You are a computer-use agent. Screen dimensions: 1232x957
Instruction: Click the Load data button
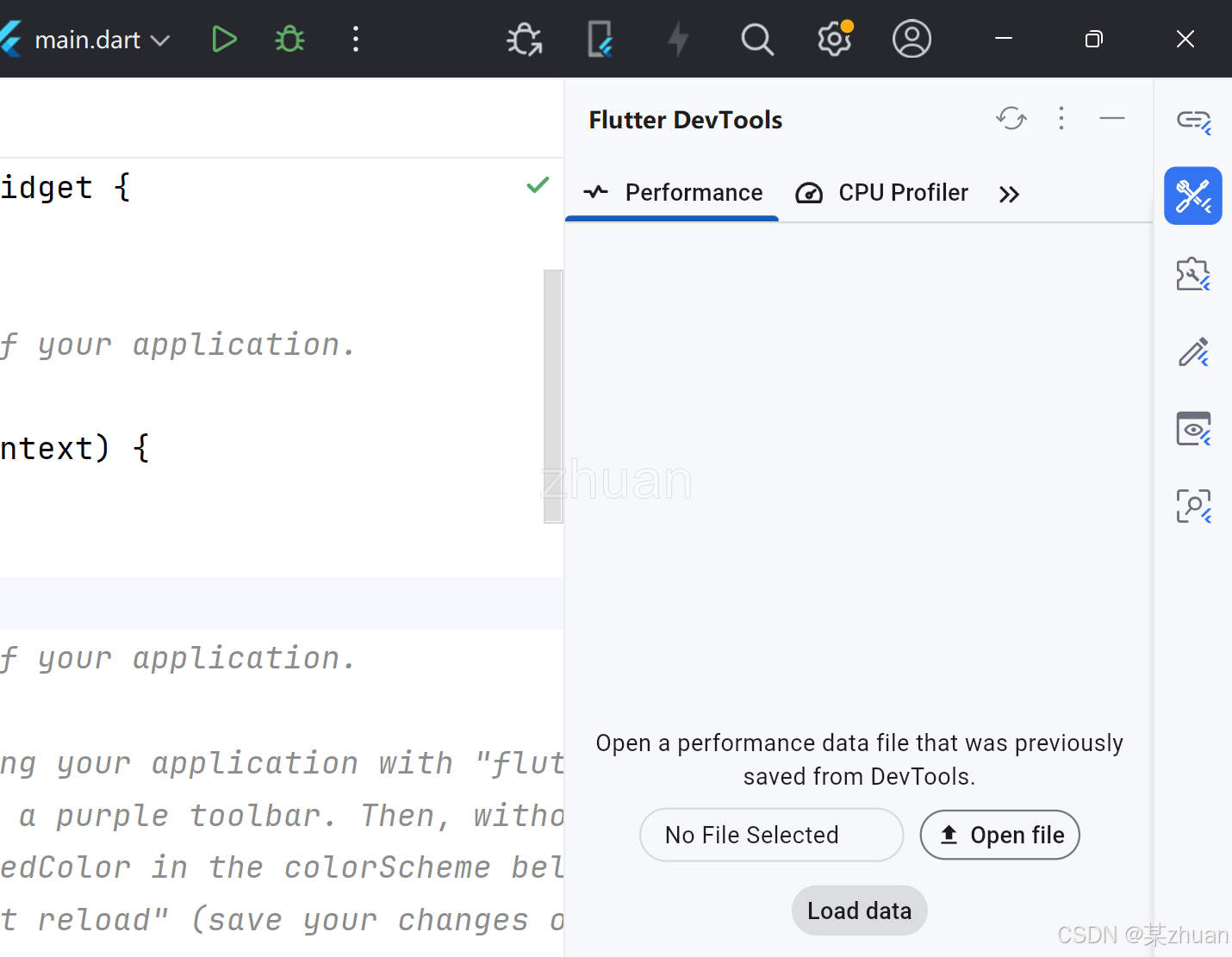(x=859, y=910)
